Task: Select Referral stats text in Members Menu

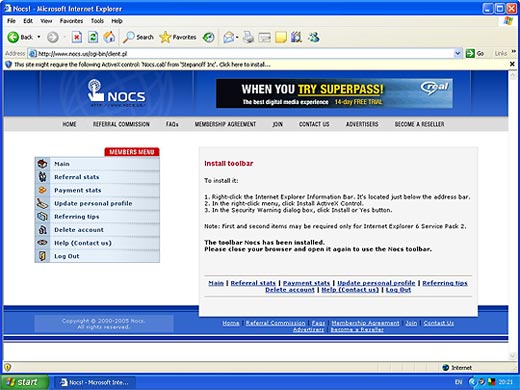Action: (x=77, y=177)
